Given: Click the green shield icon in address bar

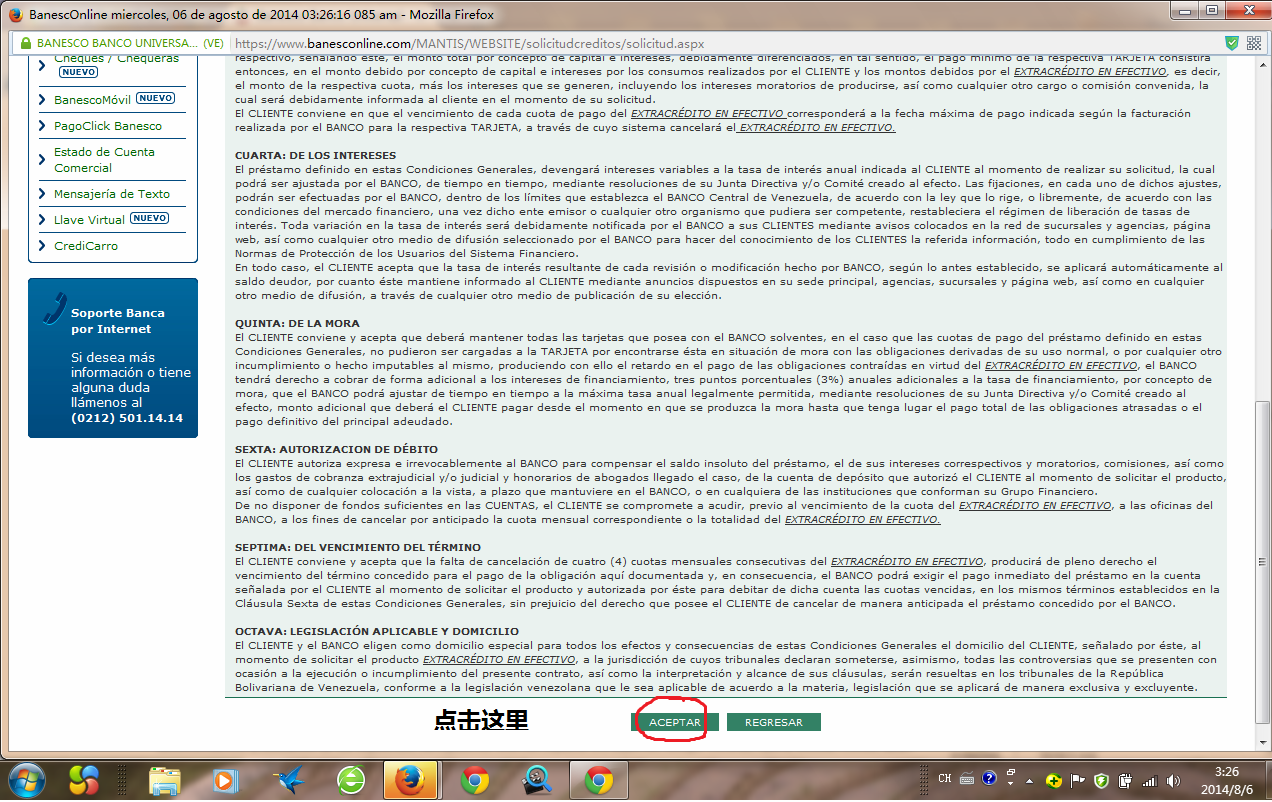Looking at the screenshot, I should coord(1232,44).
